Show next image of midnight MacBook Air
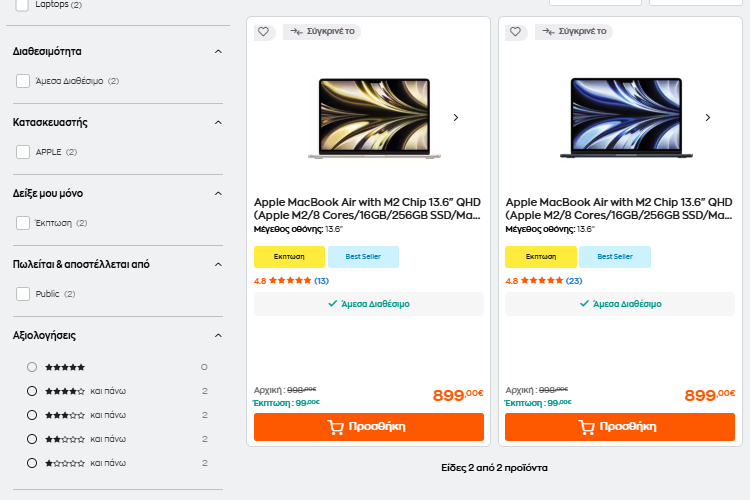Image resolution: width=750 pixels, height=500 pixels. click(708, 117)
